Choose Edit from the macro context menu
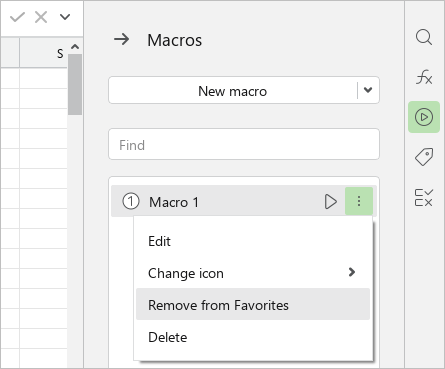445x369 pixels. (253, 241)
